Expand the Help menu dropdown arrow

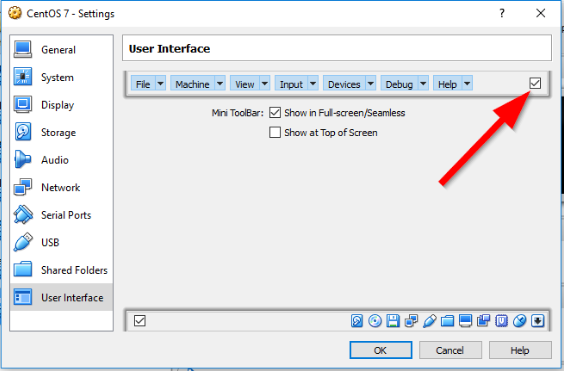467,84
